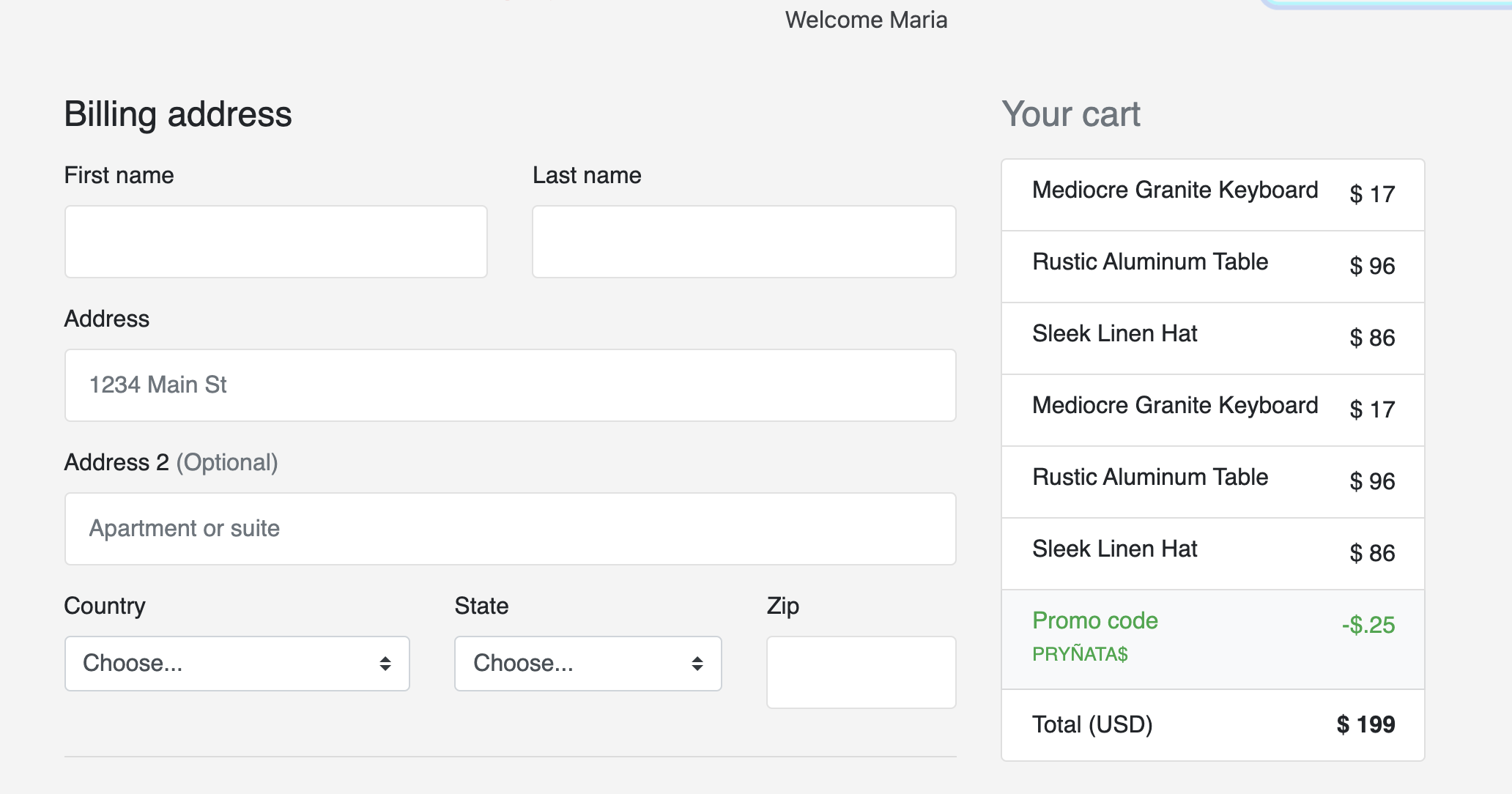The width and height of the screenshot is (1512, 794).
Task: Click the -$.25 discount amount
Action: [1368, 625]
